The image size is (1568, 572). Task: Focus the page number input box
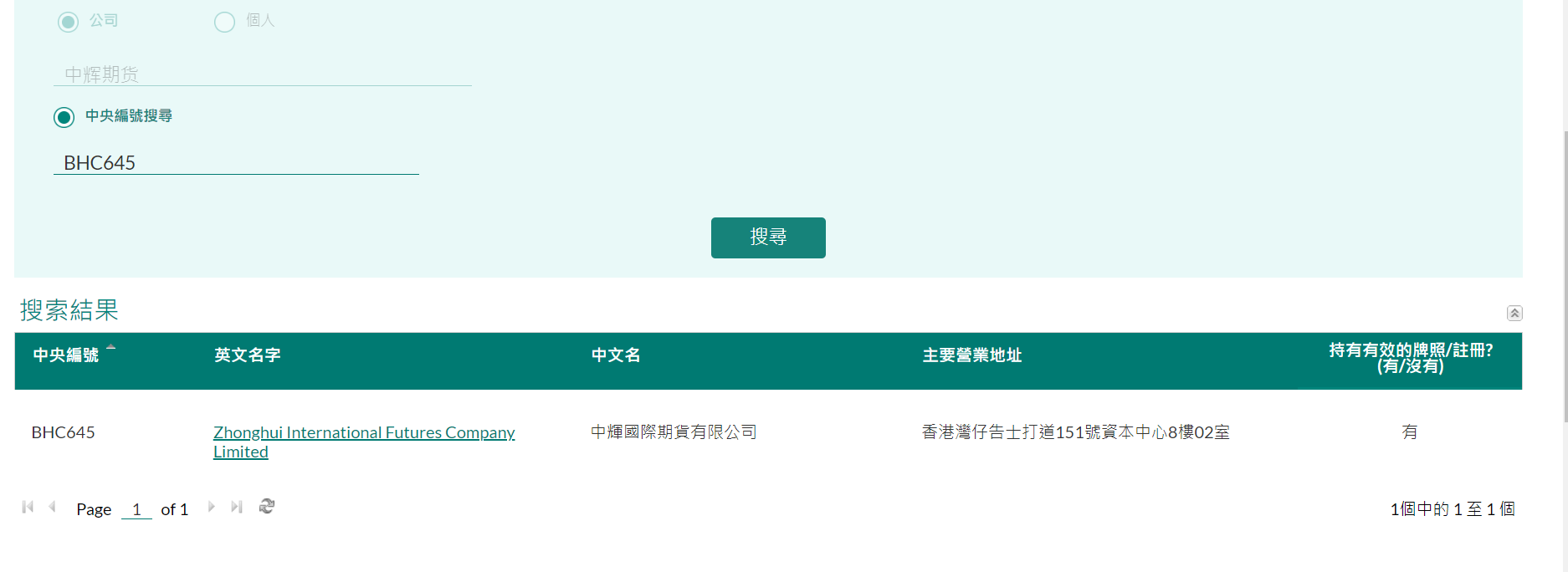pyautogui.click(x=136, y=508)
